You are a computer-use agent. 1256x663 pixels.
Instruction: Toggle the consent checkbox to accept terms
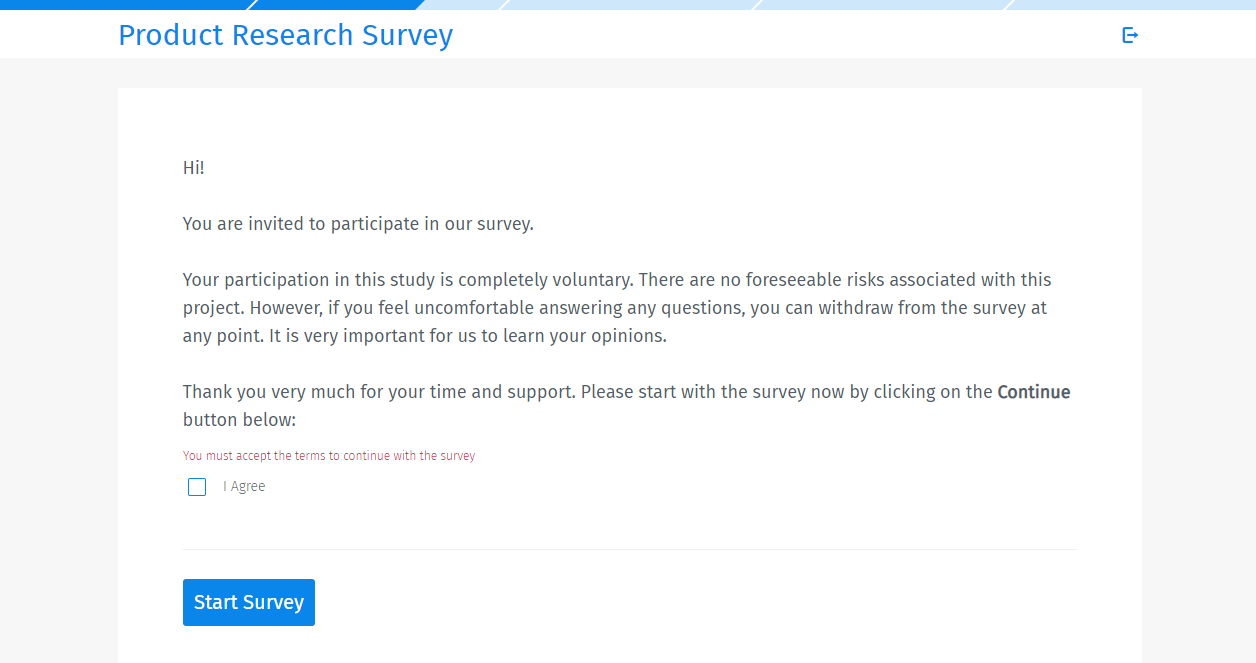click(x=197, y=487)
